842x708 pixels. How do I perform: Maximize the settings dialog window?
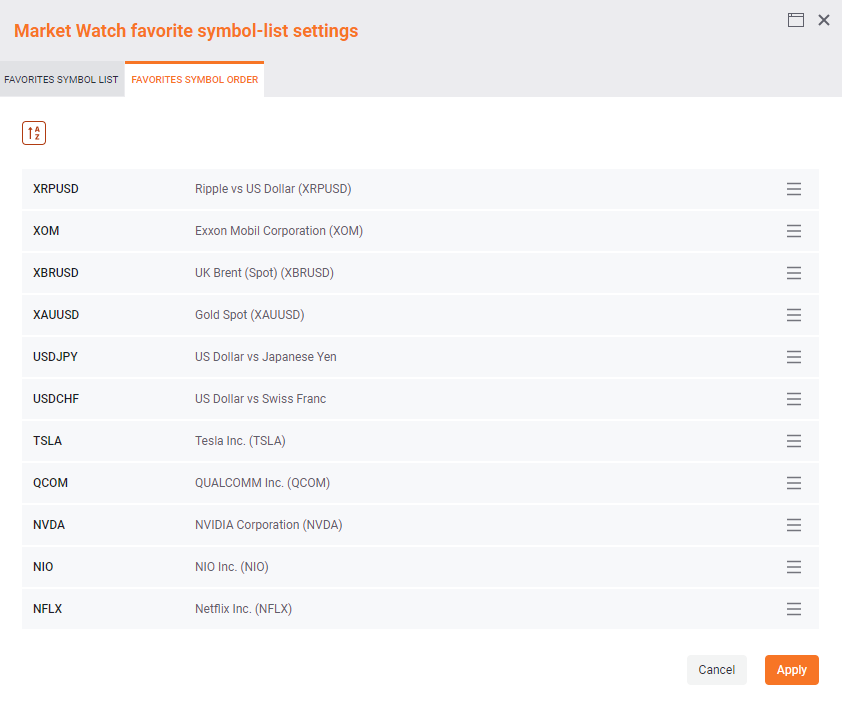click(x=796, y=20)
